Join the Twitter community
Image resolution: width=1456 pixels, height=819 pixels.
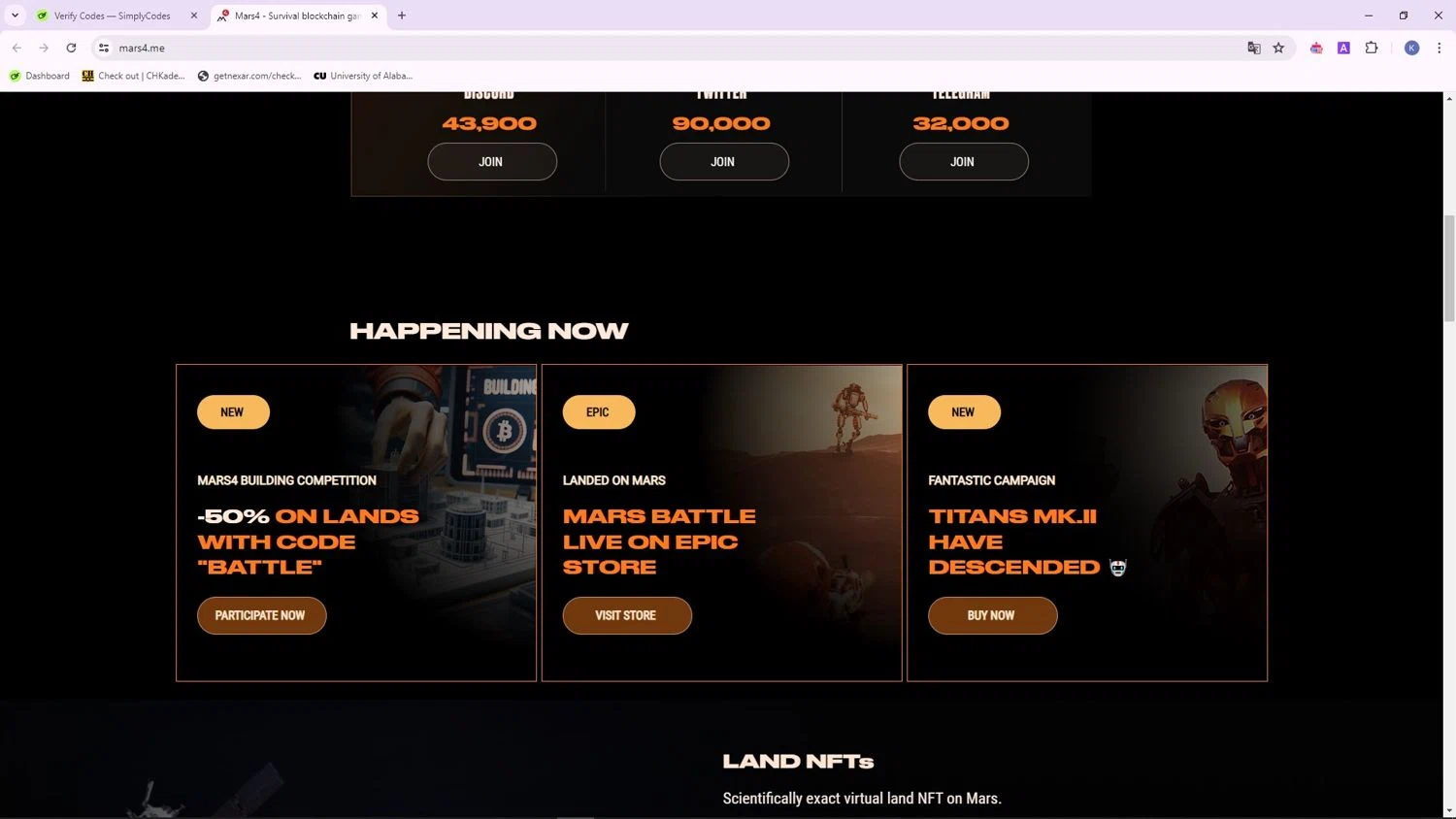click(x=724, y=162)
